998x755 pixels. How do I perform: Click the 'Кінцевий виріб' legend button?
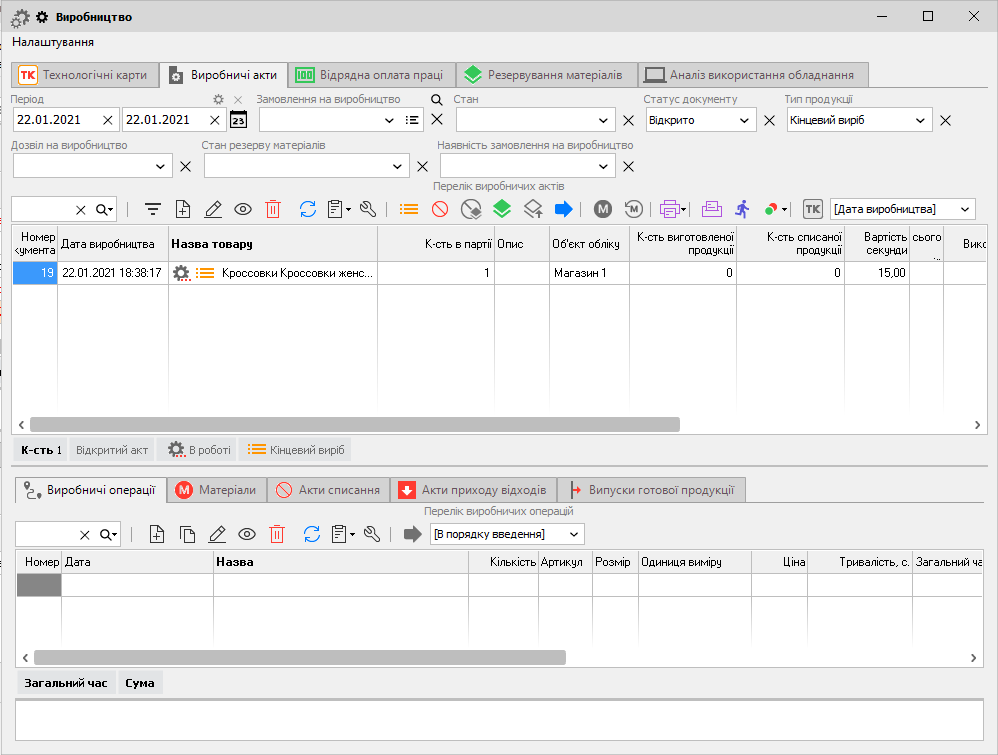click(x=295, y=450)
